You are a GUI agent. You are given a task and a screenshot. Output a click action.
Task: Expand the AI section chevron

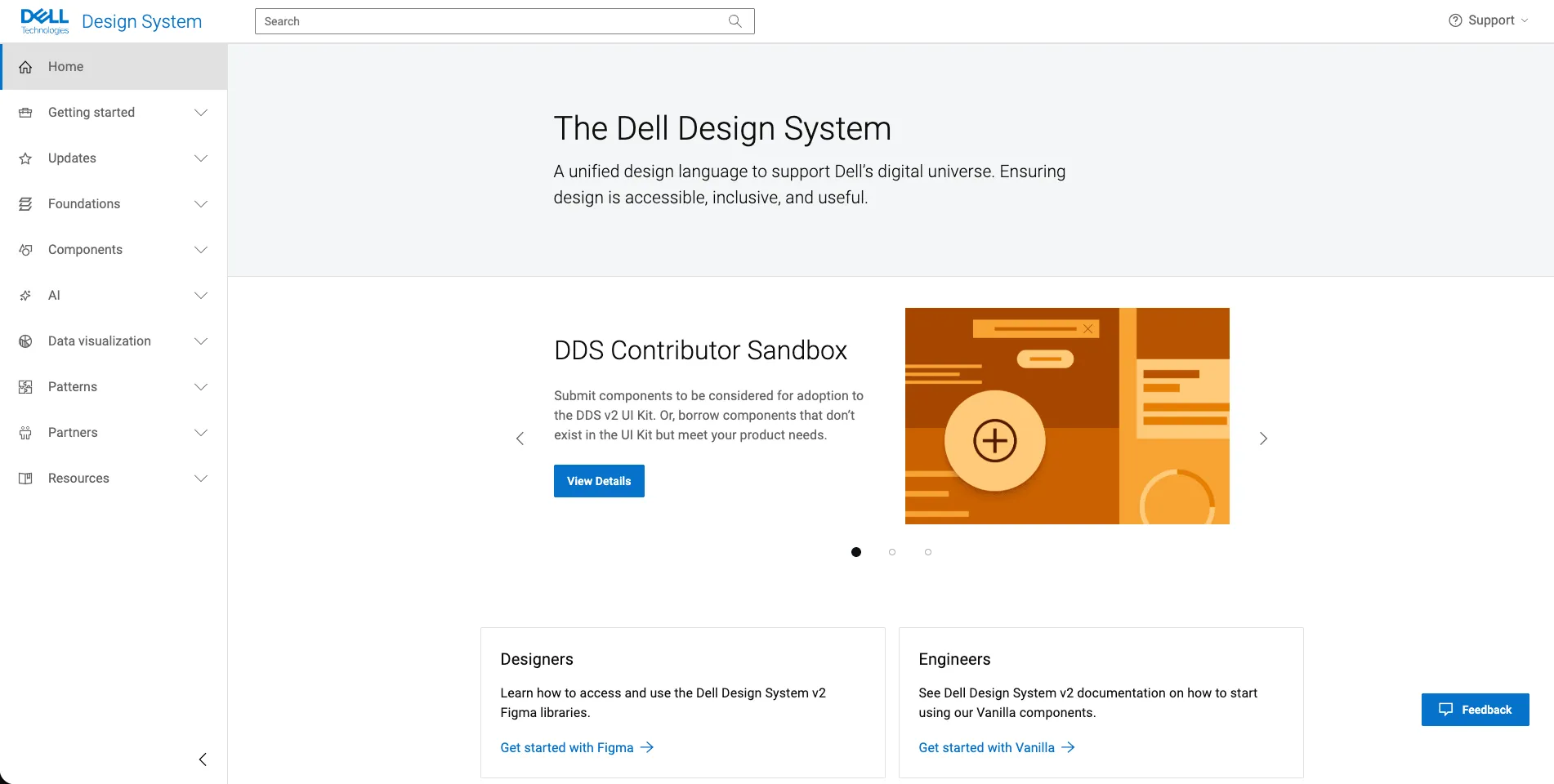click(201, 296)
